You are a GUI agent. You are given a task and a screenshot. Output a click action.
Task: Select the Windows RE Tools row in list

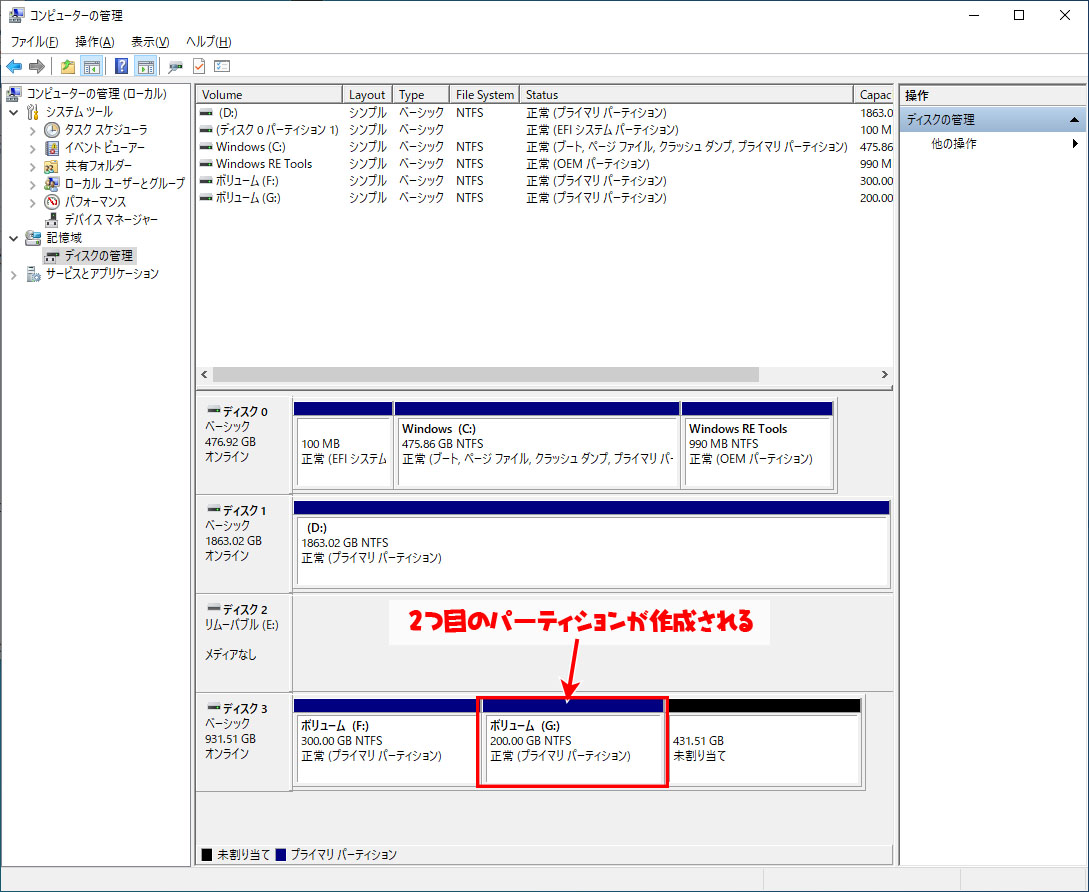pos(545,164)
